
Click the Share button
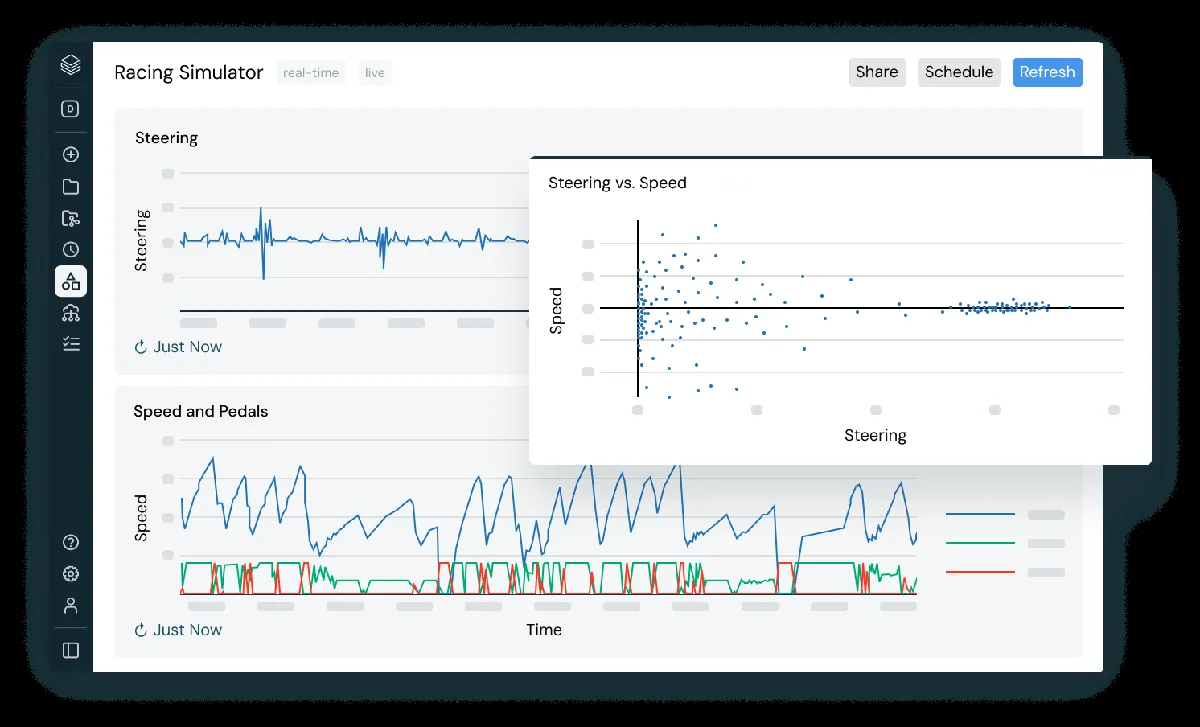[x=877, y=72]
